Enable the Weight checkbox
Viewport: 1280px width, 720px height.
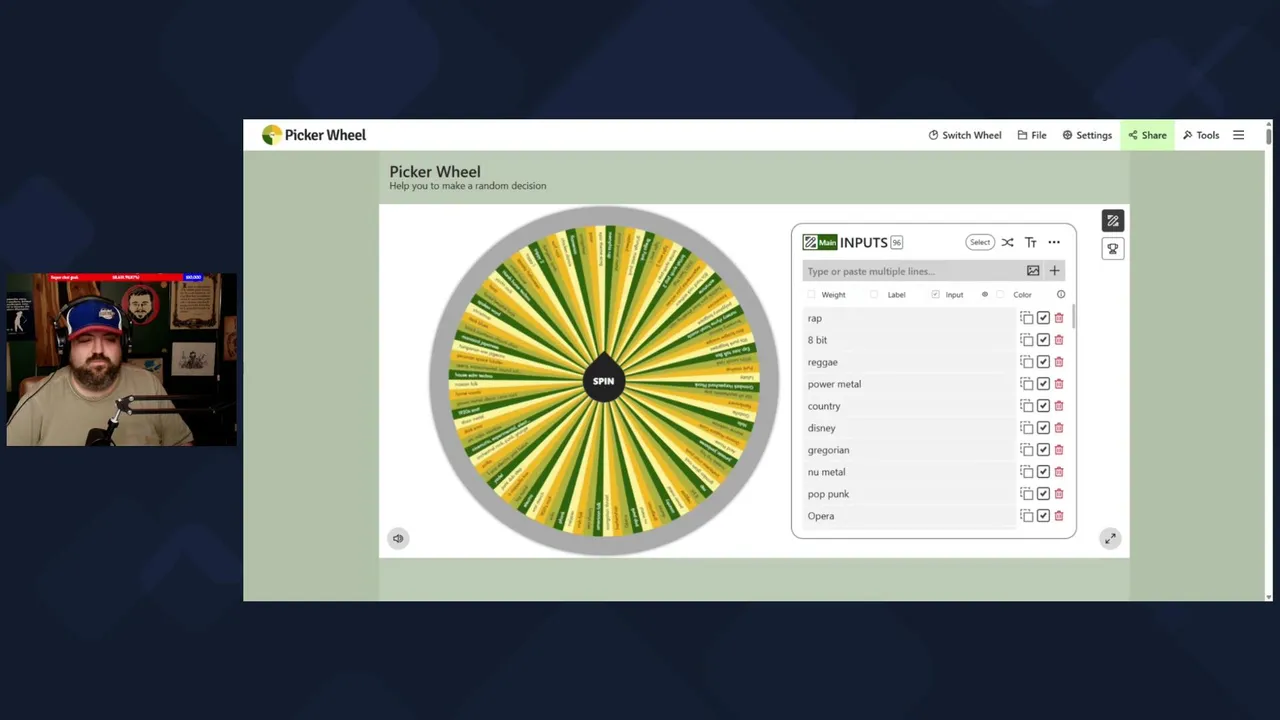point(811,295)
